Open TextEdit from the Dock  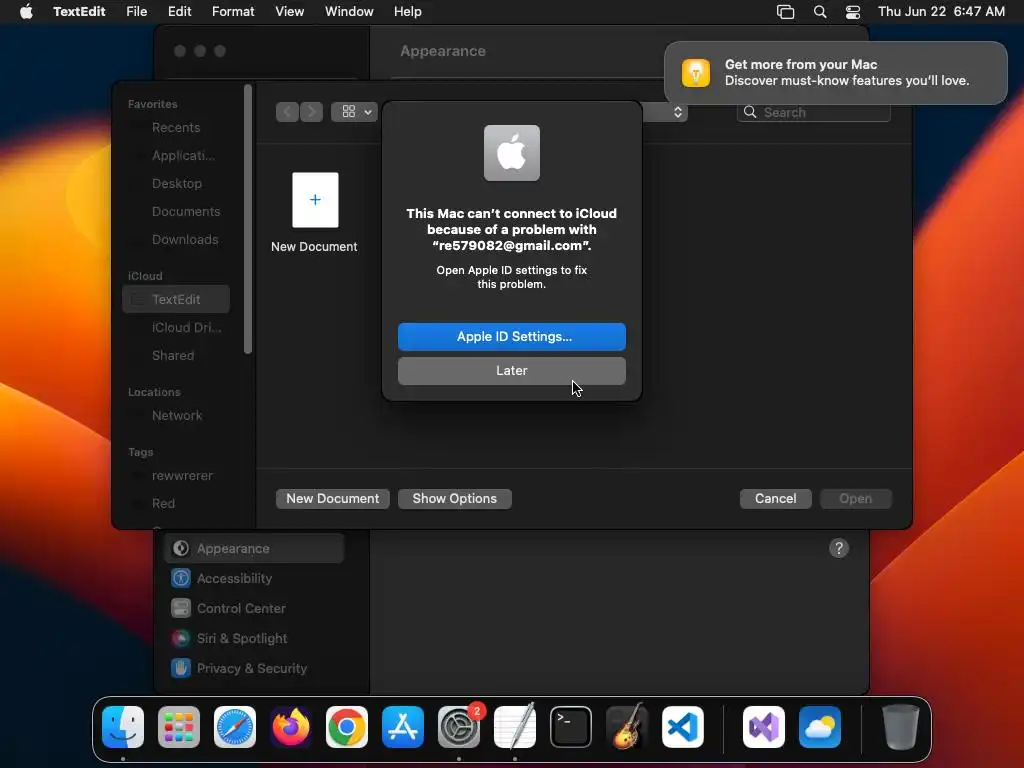515,726
